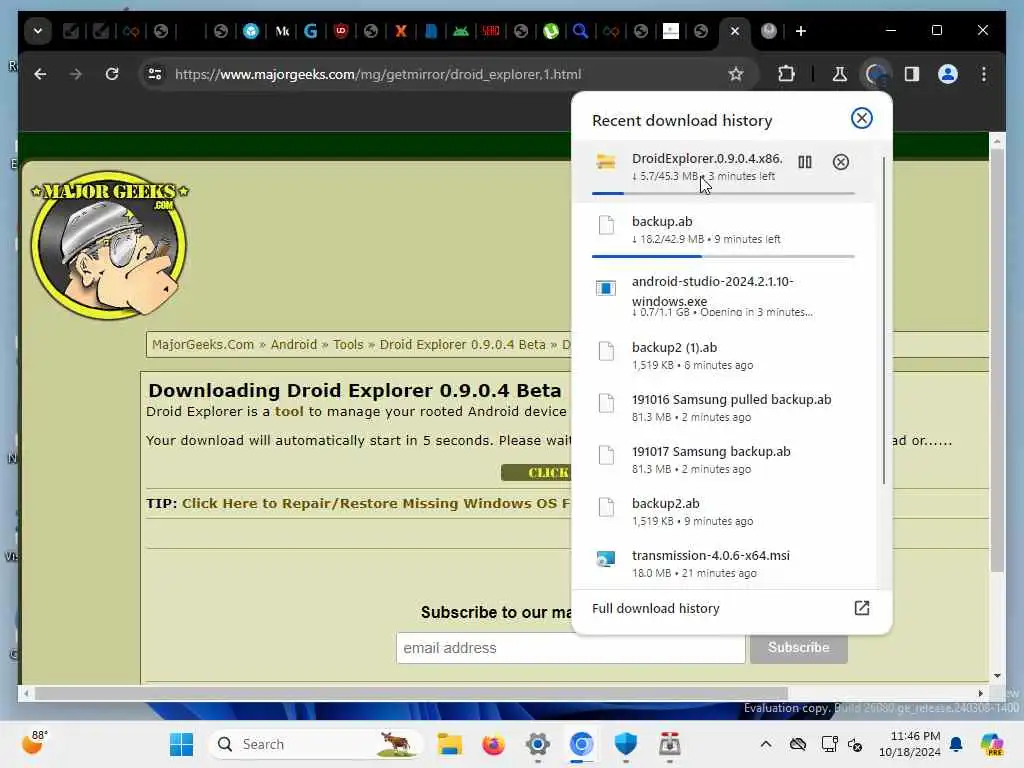Click the 'tool' hyperlink in description

289,411
